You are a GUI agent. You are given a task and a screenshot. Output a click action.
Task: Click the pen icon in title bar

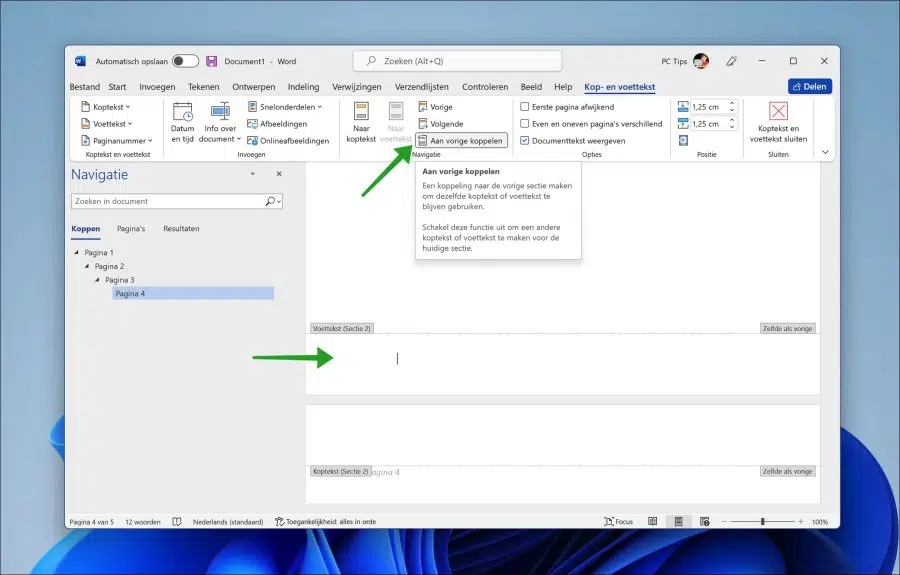pos(731,61)
